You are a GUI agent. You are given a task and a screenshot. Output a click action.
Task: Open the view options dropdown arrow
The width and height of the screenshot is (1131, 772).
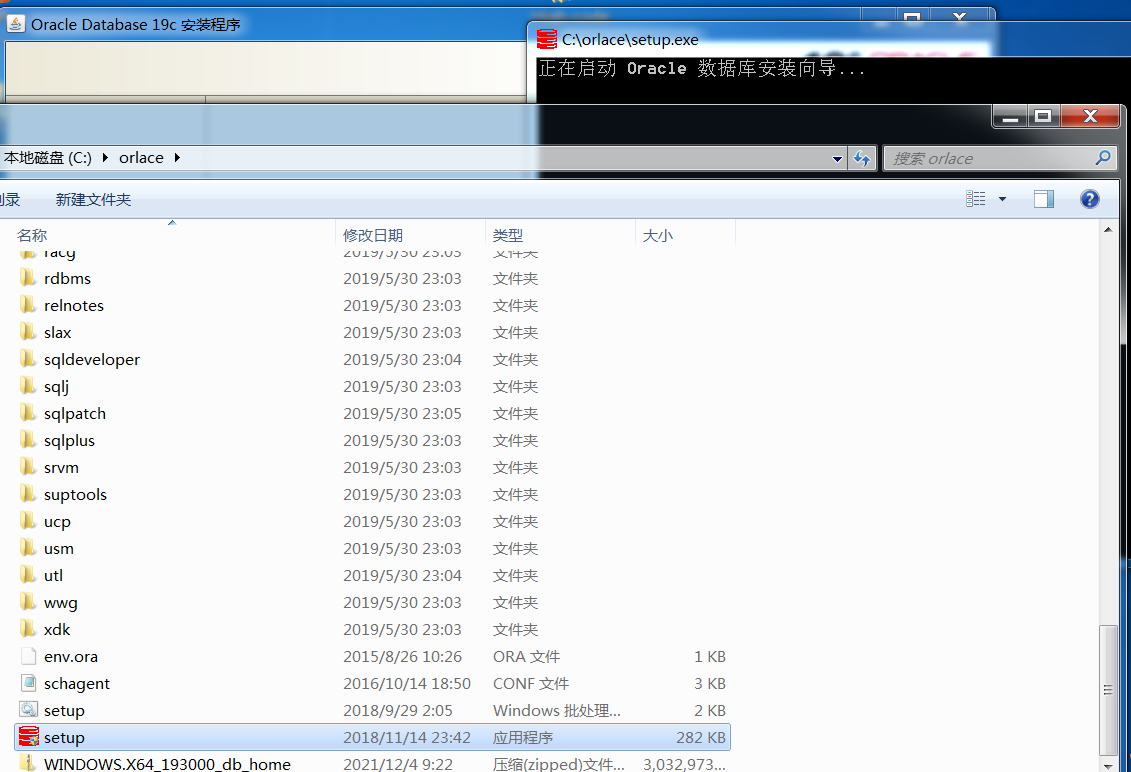tap(1002, 199)
